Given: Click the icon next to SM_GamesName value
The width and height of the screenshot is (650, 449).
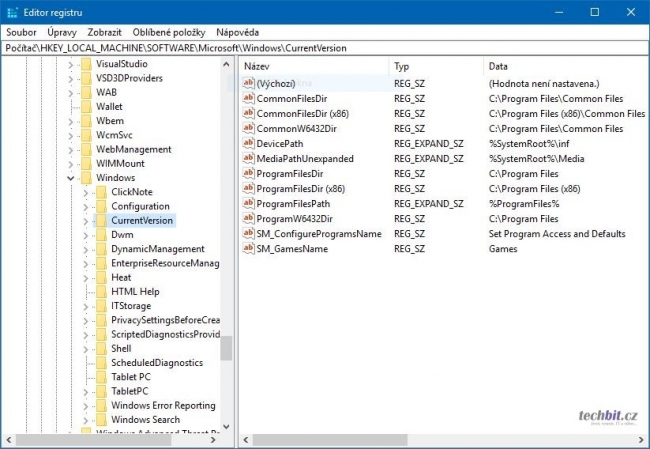Looking at the screenshot, I should coord(248,248).
